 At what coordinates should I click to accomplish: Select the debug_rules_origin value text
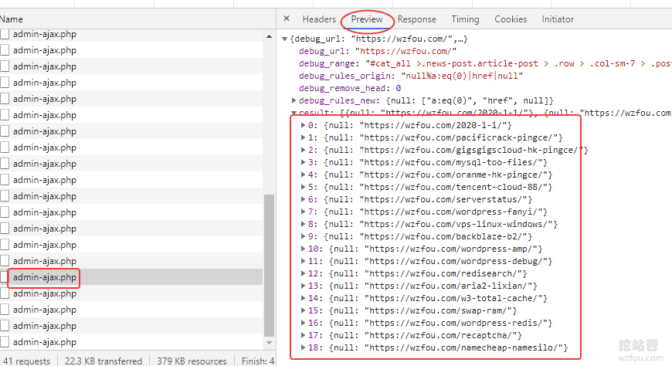tap(462, 76)
